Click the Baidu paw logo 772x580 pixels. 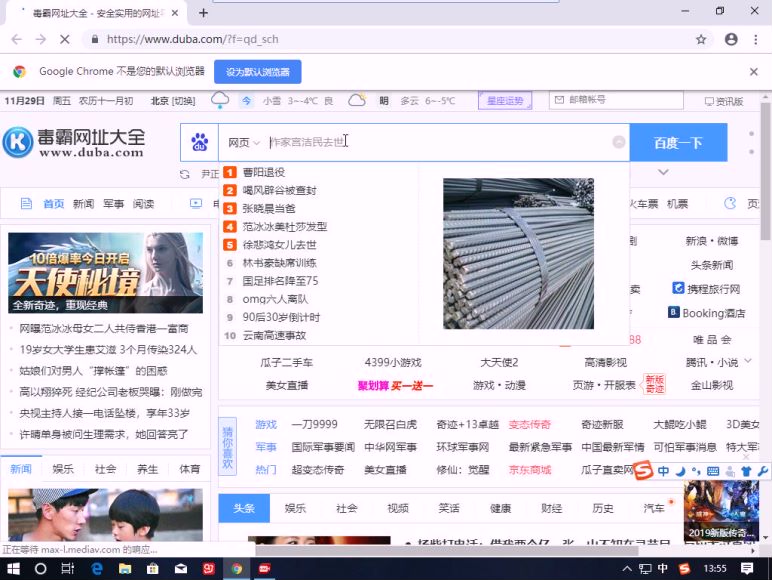tap(199, 142)
